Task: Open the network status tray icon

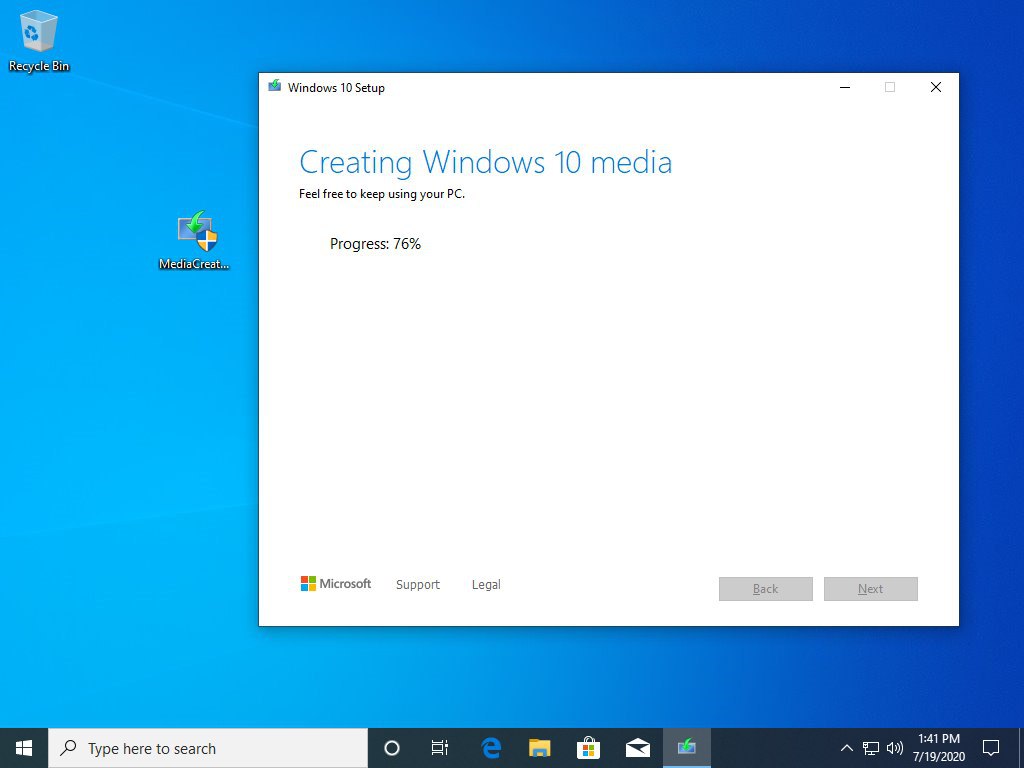Action: pos(871,748)
